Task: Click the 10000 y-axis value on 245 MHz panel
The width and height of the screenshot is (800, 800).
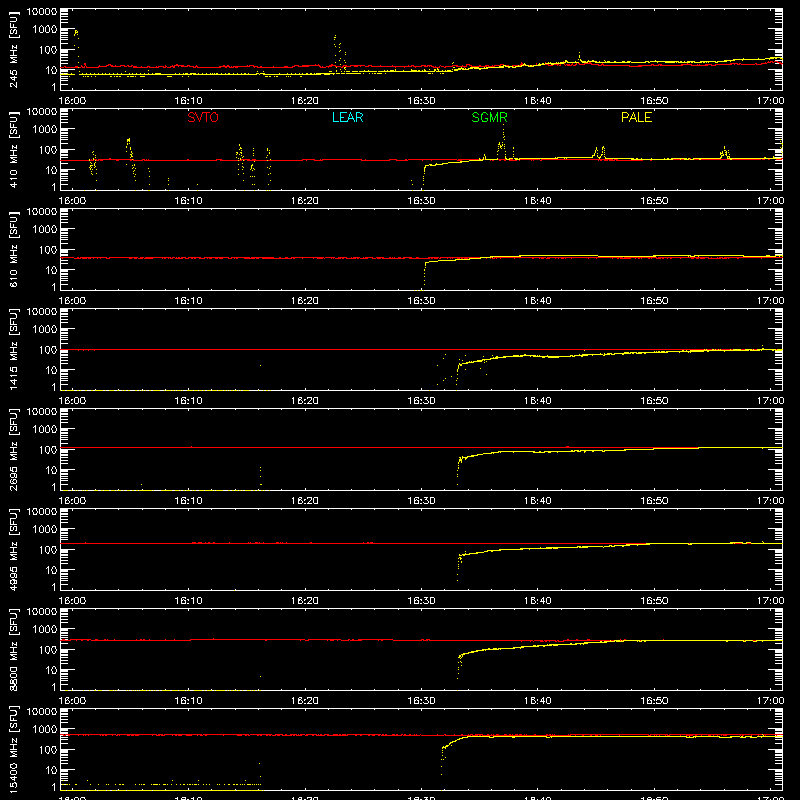Action: [42, 12]
